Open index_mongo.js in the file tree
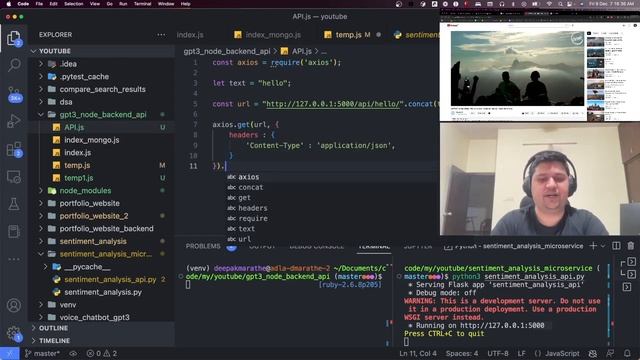The width and height of the screenshot is (640, 360). click(x=92, y=140)
